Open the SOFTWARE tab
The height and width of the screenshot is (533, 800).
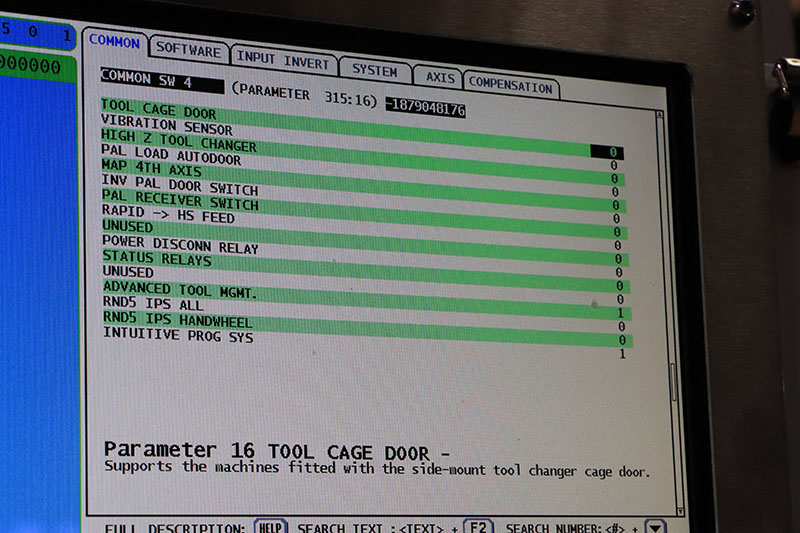tap(188, 49)
